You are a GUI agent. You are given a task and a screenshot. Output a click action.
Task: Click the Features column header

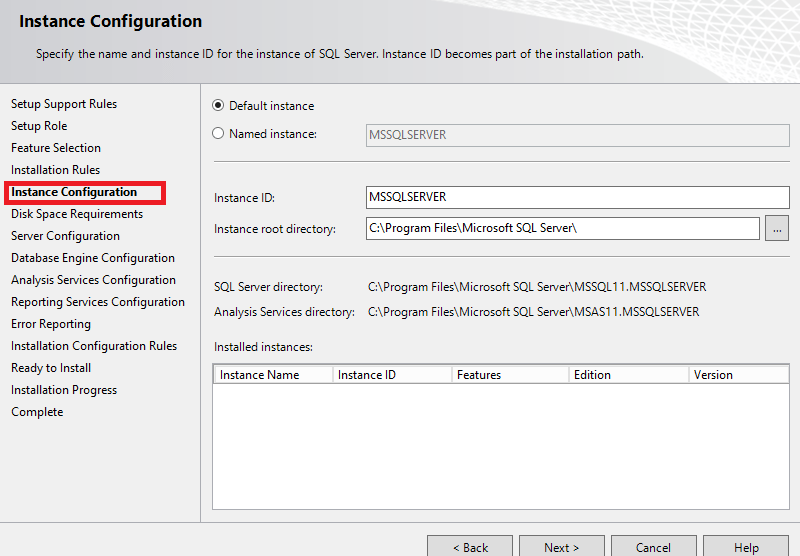[508, 375]
